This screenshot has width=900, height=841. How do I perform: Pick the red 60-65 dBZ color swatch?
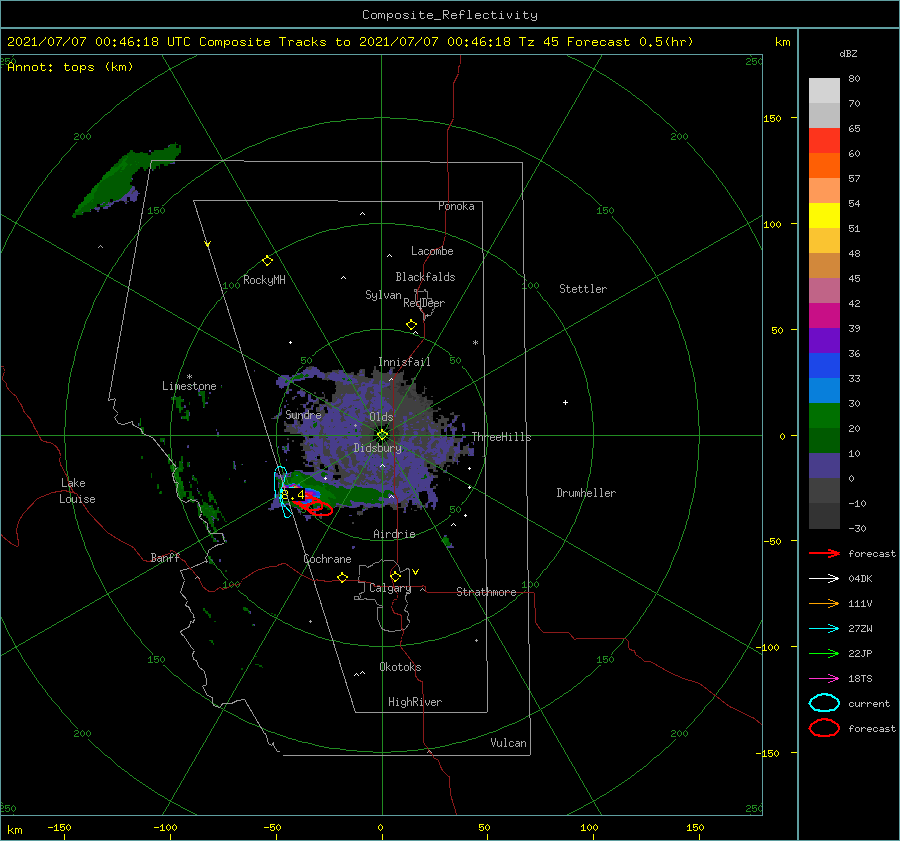[x=824, y=141]
